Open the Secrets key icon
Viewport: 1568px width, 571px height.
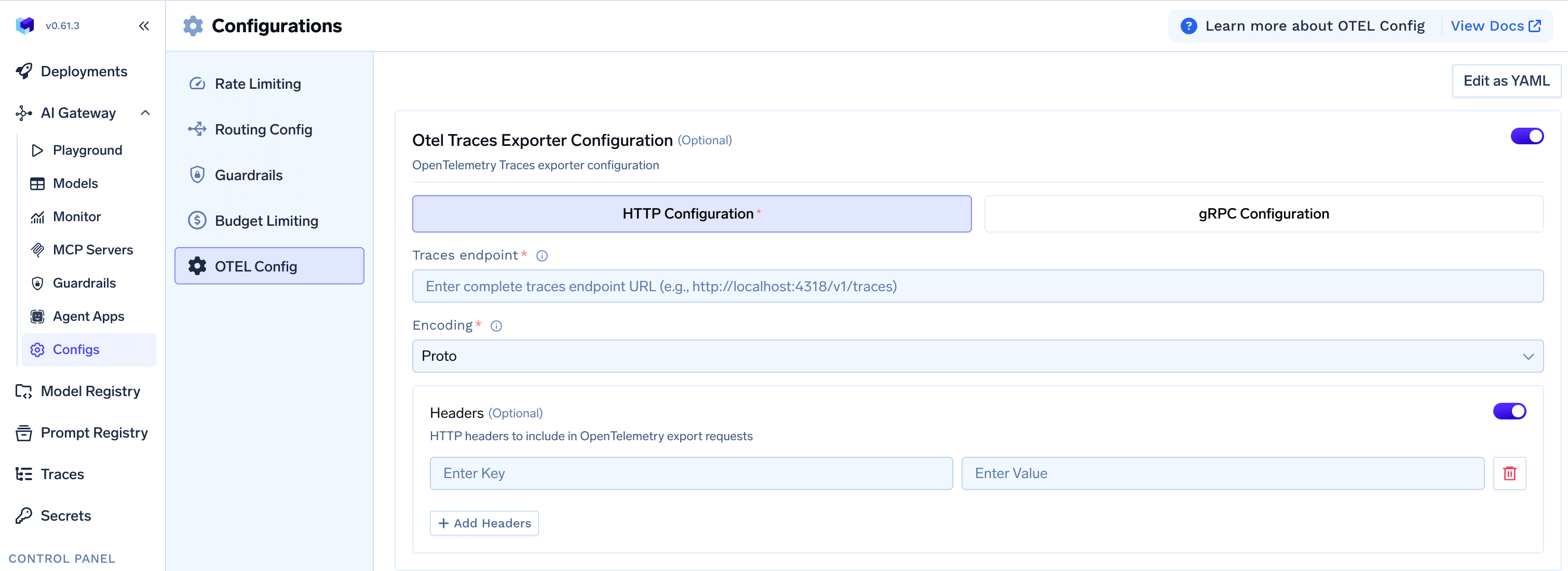23,515
